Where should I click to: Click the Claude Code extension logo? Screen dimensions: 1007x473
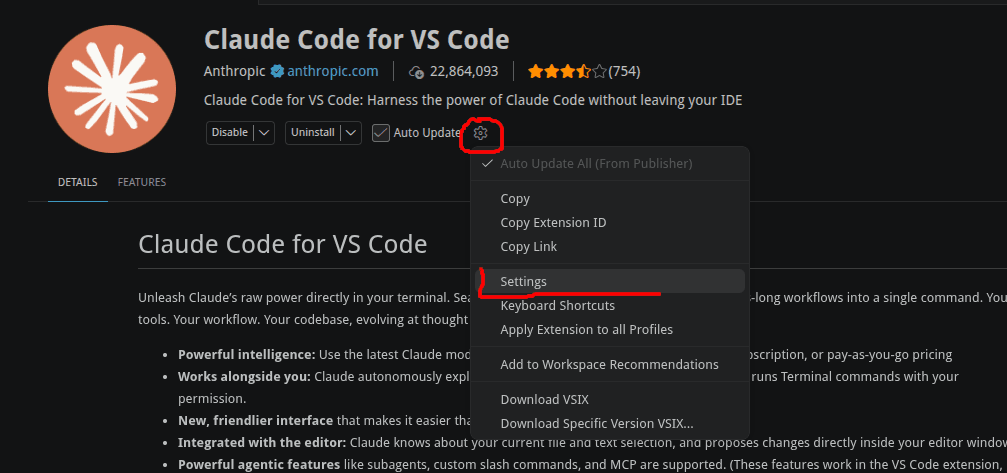pos(112,89)
